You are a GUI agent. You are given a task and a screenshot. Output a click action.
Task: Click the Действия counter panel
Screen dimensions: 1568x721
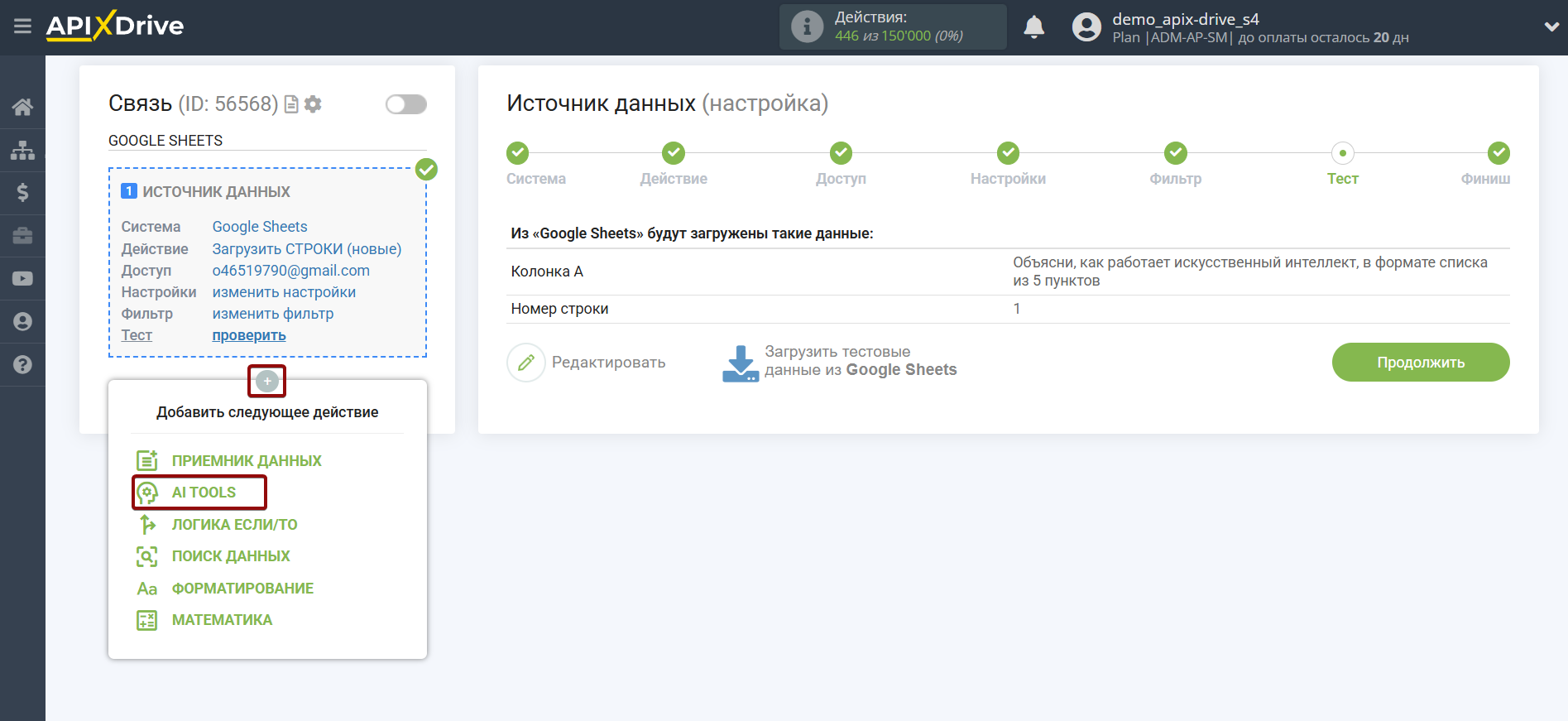tap(893, 26)
